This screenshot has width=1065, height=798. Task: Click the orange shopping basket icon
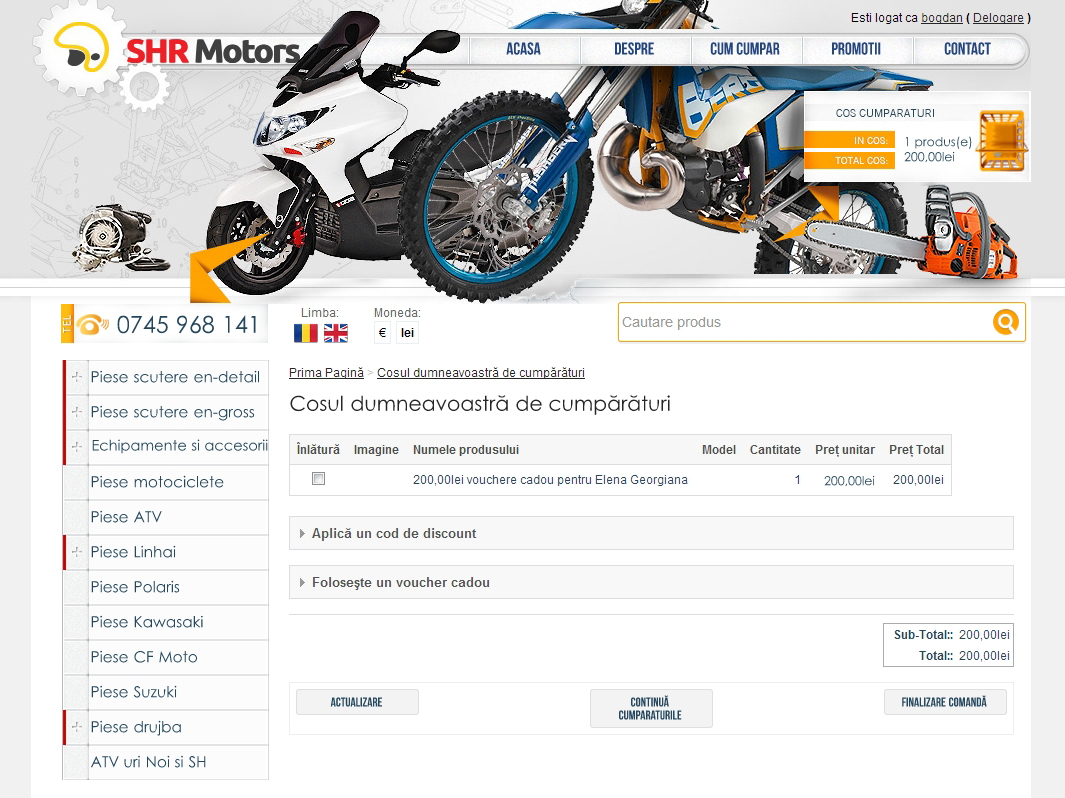coord(1001,140)
